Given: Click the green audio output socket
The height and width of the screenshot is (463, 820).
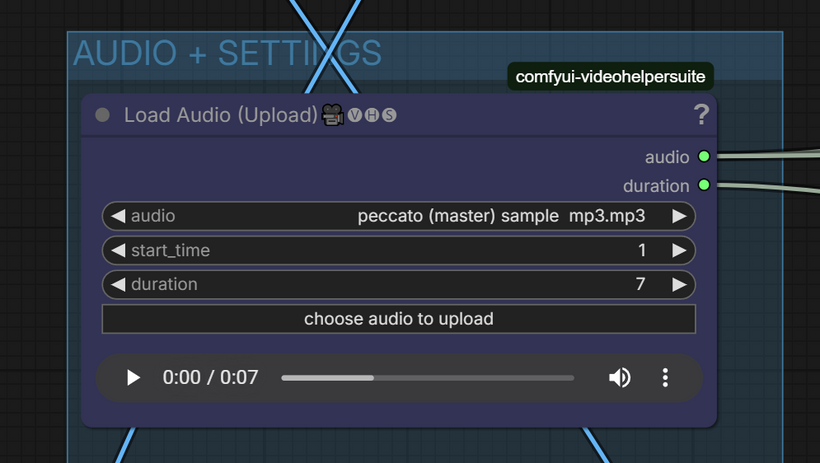Looking at the screenshot, I should pos(704,157).
